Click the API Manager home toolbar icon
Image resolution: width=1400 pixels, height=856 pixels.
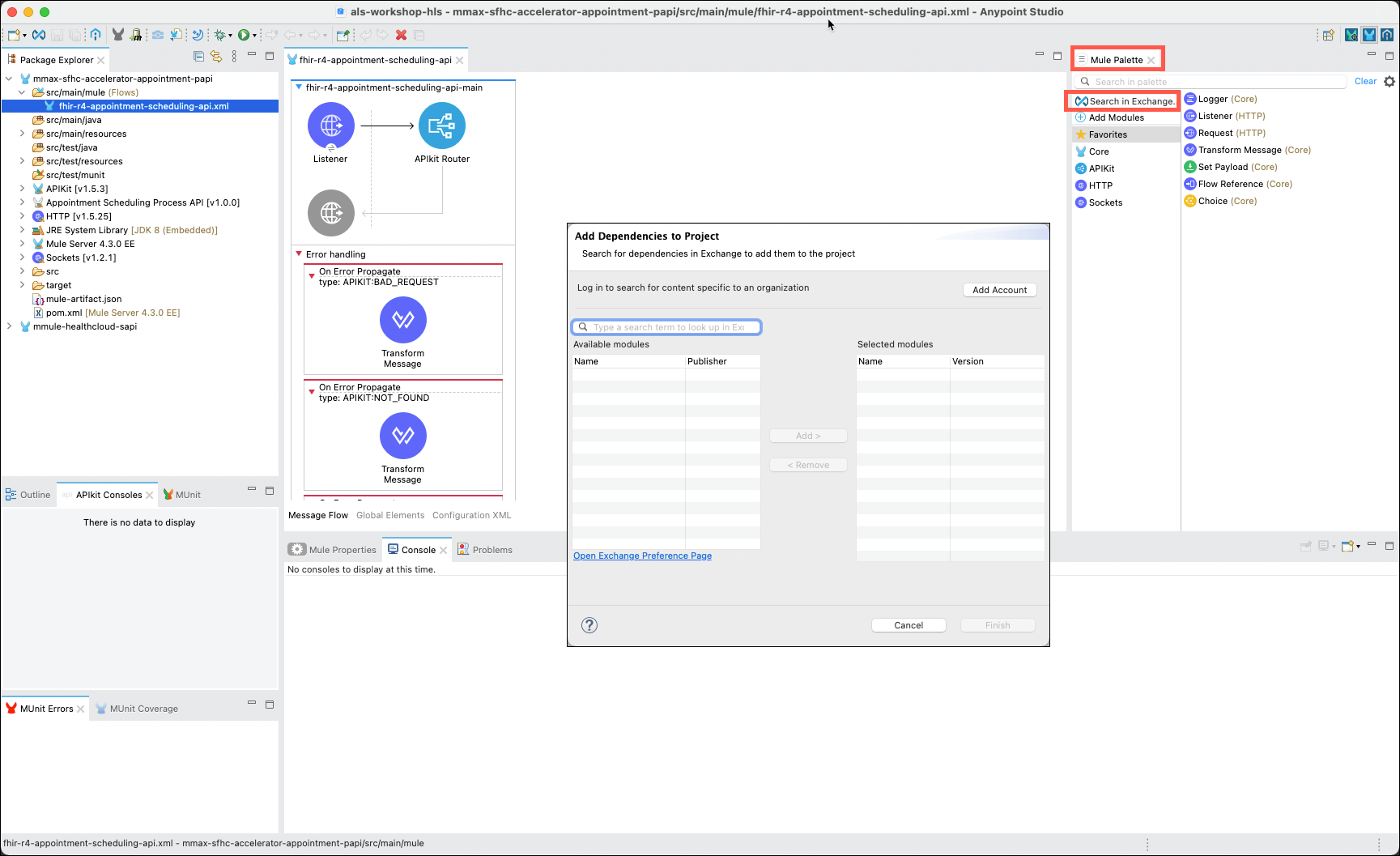[x=96, y=35]
